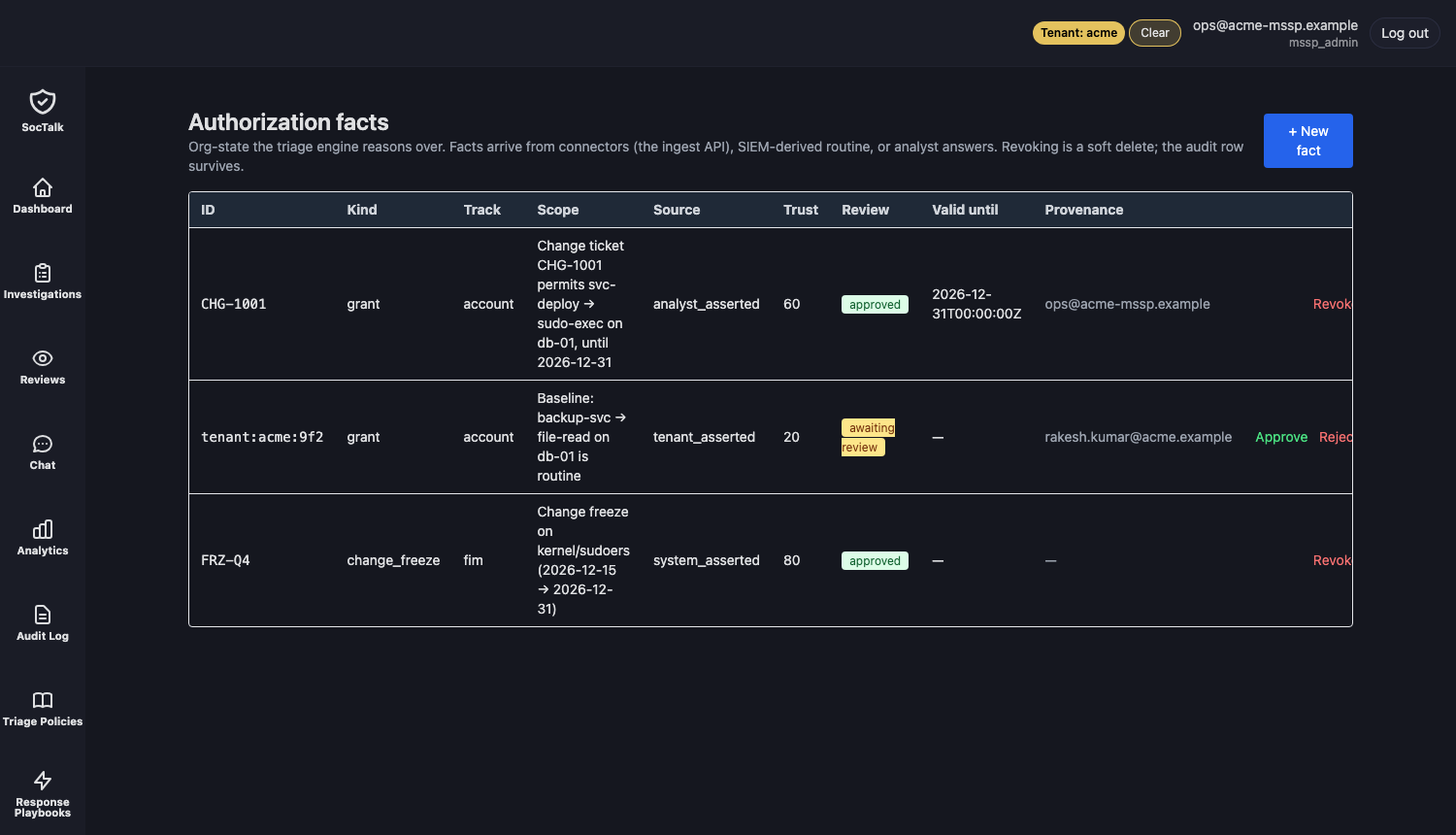1456x835 pixels.
Task: Click provenance rakesh.kumar@acme.example
Action: [1138, 437]
